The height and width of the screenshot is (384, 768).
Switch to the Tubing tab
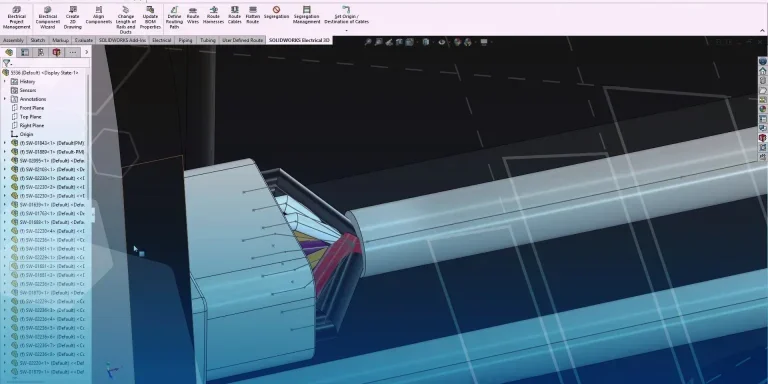(x=208, y=40)
